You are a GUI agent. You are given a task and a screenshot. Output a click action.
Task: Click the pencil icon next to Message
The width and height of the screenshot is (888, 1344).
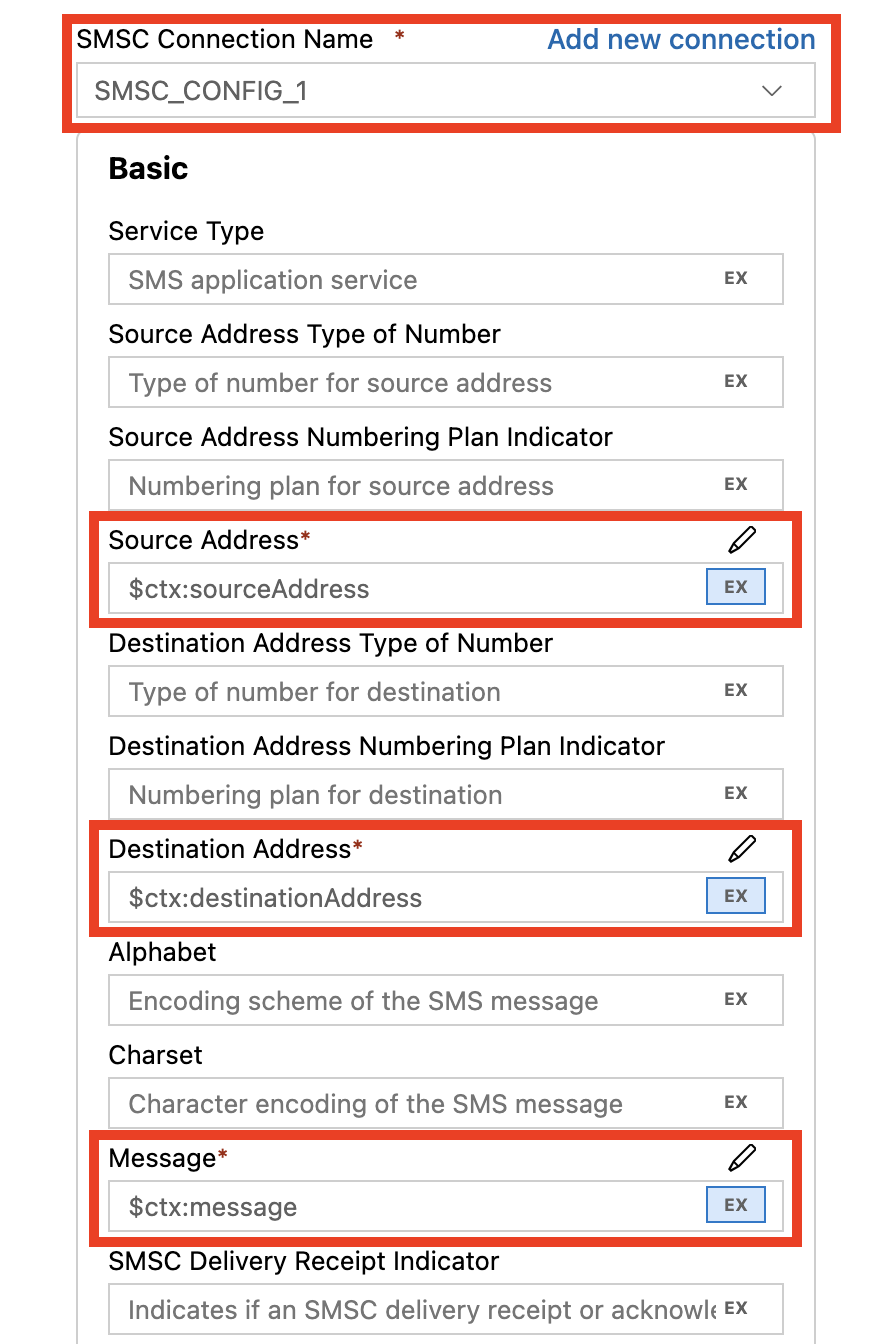click(741, 1158)
